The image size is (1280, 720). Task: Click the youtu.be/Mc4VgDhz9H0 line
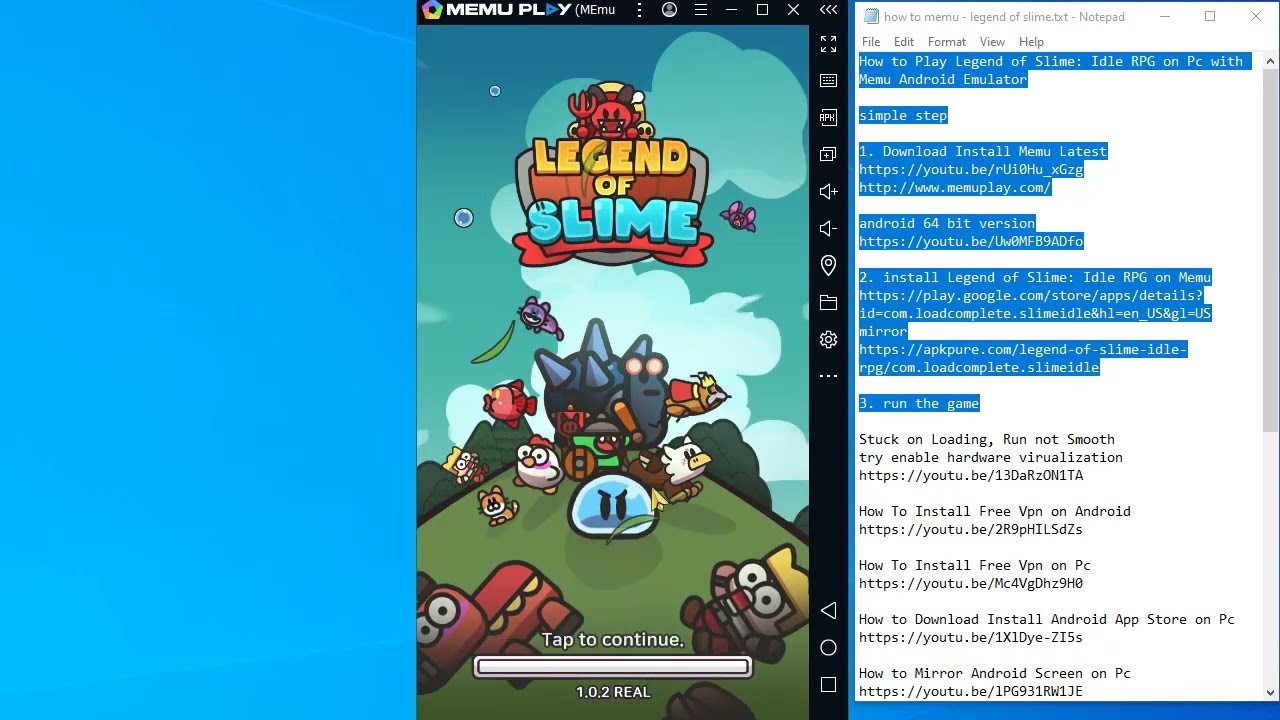(x=971, y=583)
